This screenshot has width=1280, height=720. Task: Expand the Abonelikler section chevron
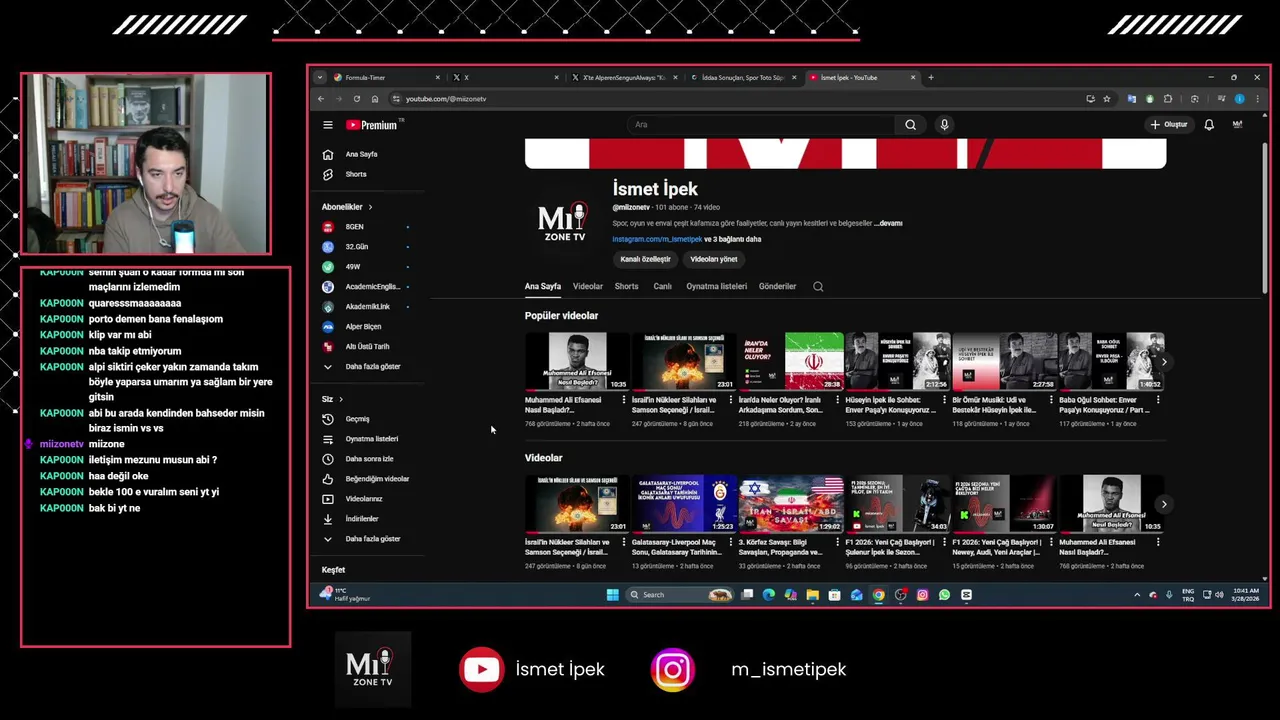tap(370, 207)
